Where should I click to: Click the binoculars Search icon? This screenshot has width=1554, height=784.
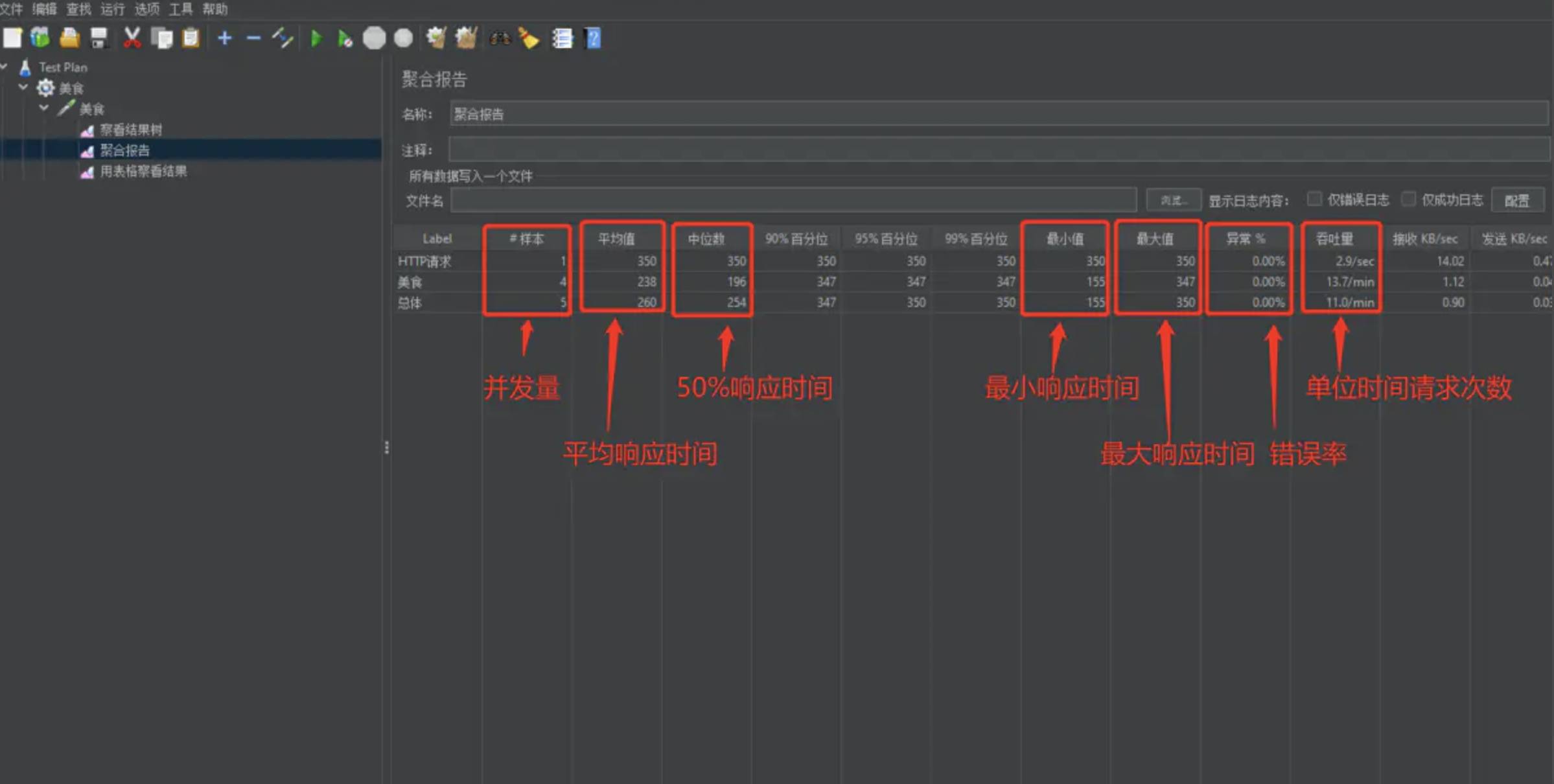click(x=500, y=39)
